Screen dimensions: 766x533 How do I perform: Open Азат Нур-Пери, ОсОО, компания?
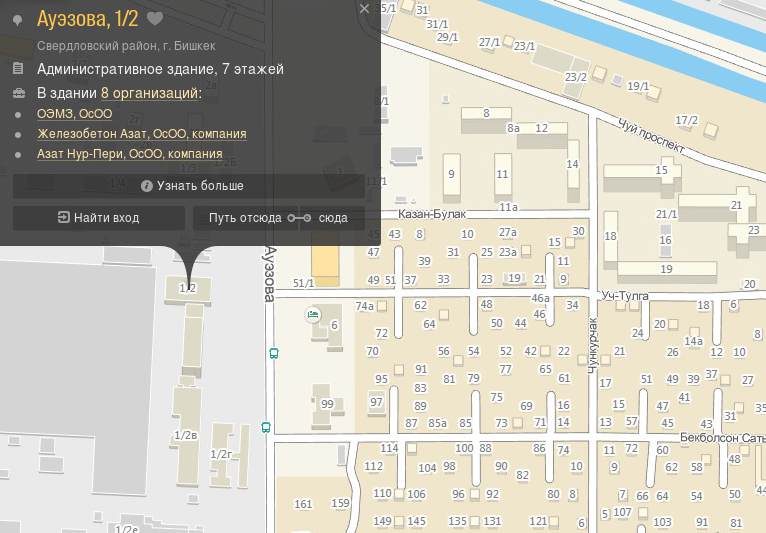(x=130, y=154)
